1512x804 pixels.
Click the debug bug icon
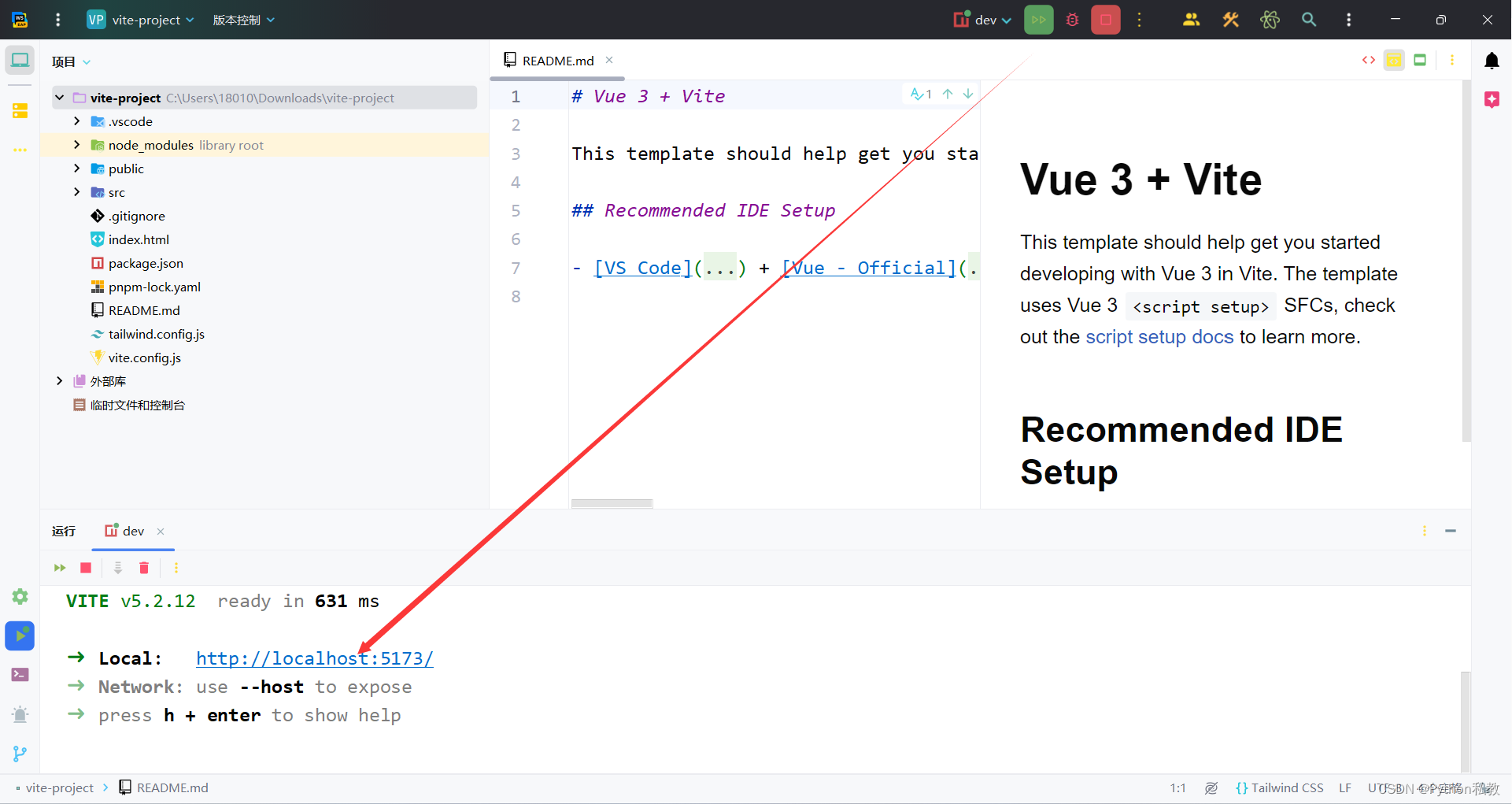coord(1072,20)
